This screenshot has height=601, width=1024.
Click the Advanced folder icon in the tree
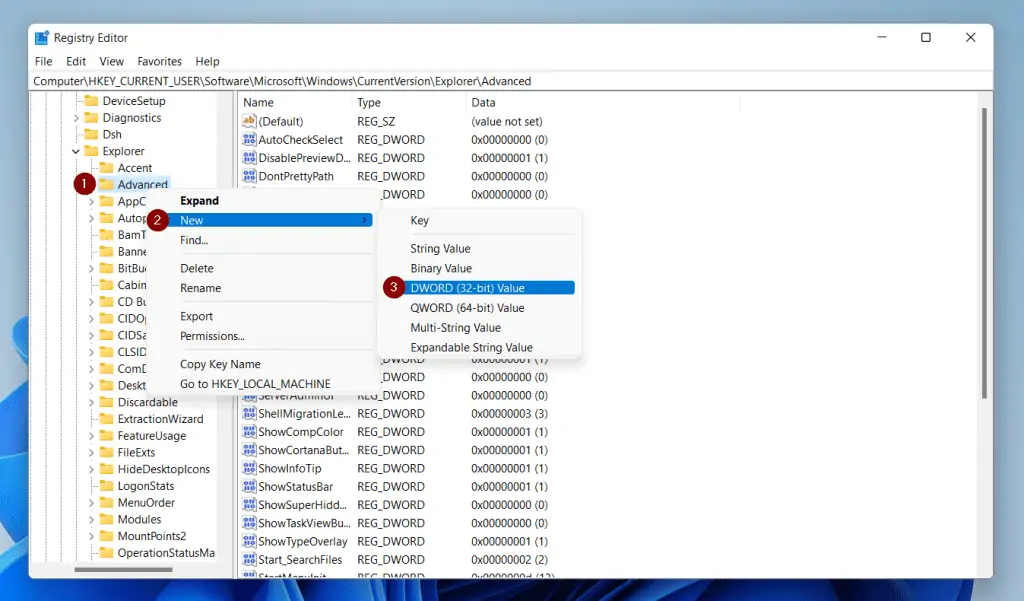coord(107,184)
